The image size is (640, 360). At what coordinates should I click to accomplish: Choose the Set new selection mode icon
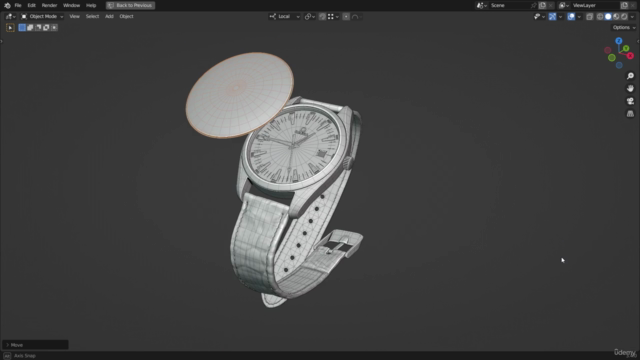(22, 27)
